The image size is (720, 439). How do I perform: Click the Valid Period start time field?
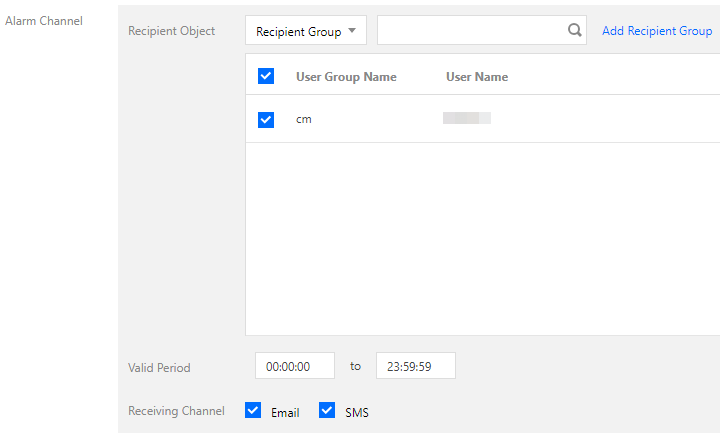point(295,366)
